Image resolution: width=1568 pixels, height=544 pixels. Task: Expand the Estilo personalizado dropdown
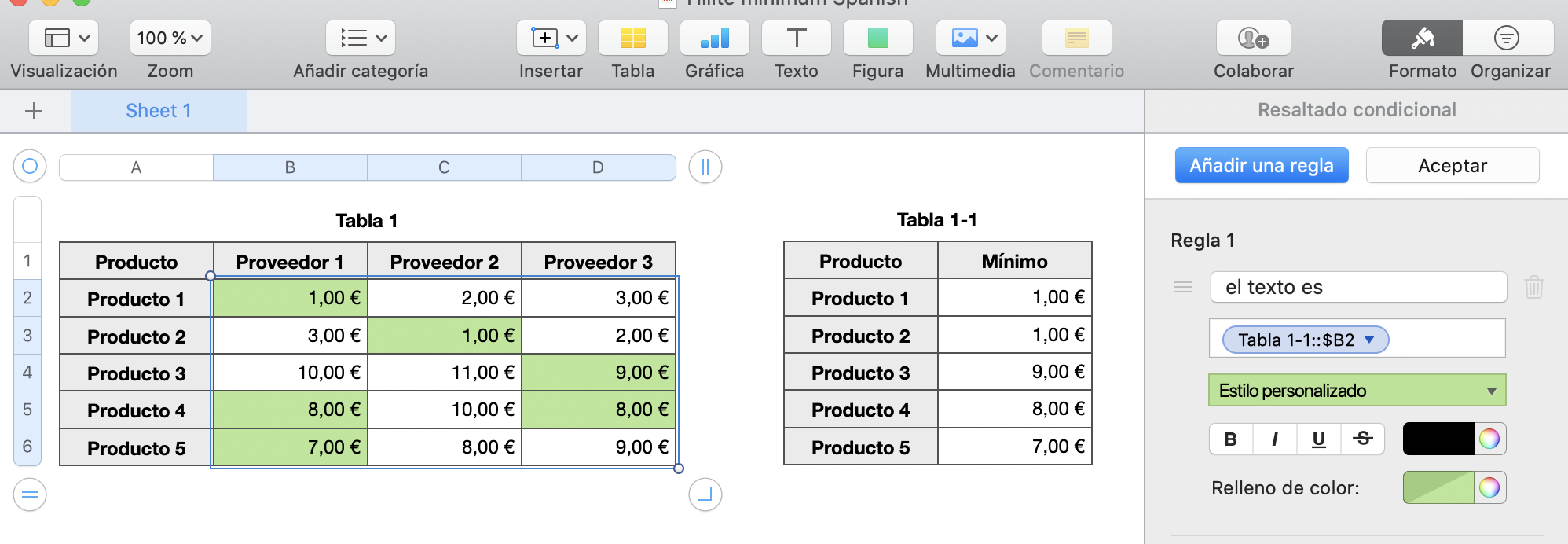tap(1357, 391)
